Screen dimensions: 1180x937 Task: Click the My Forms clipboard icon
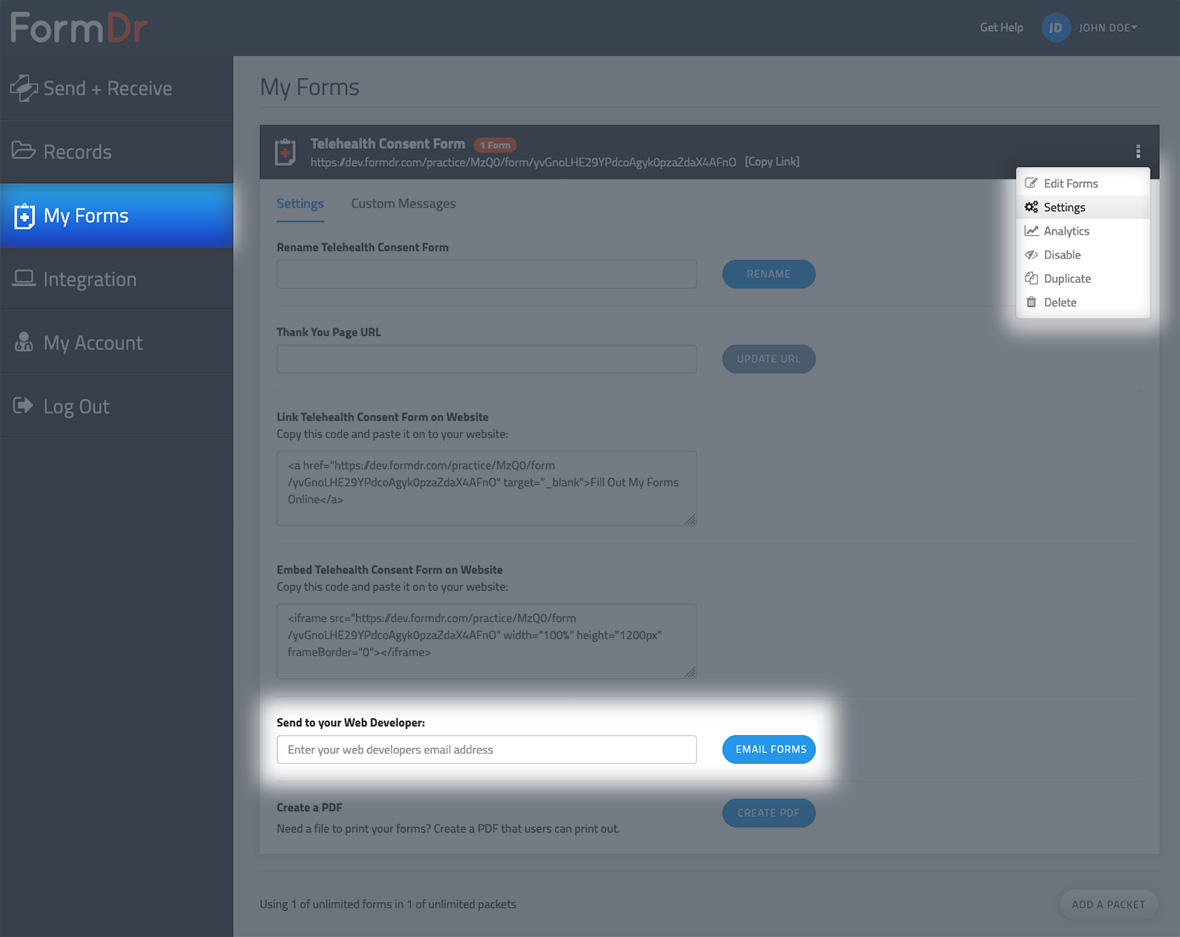24,216
